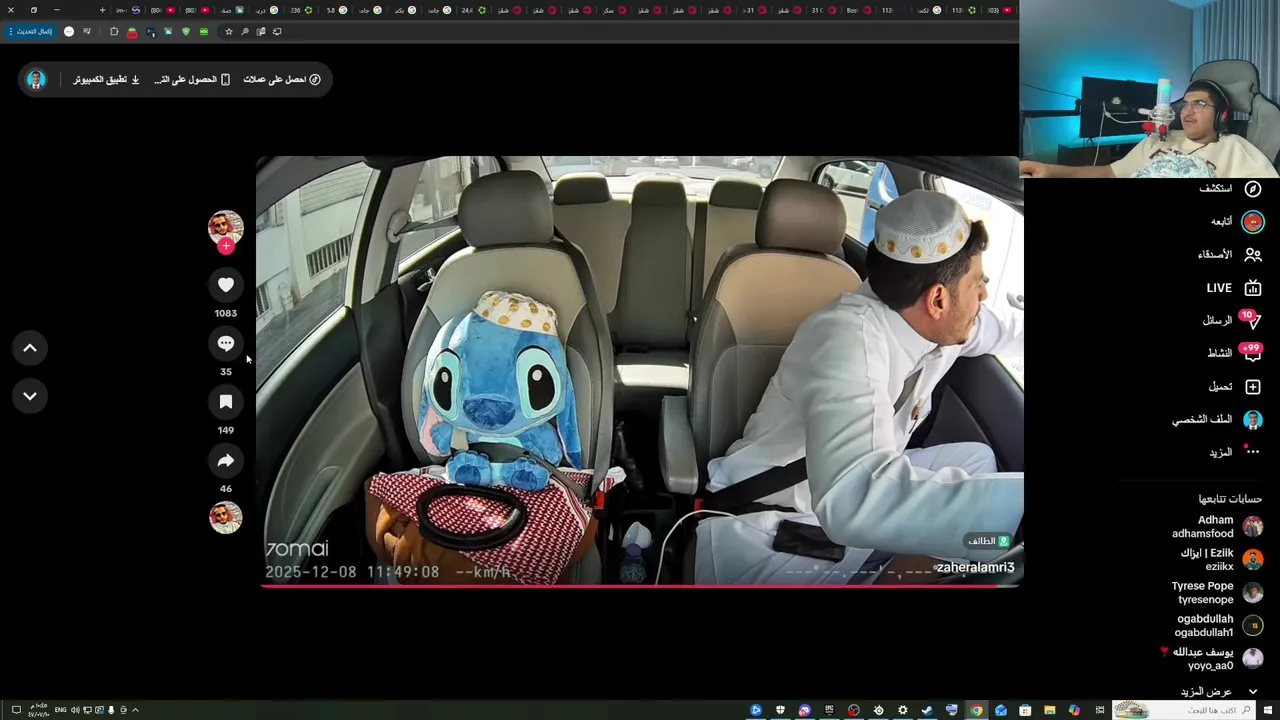Open LIVE section in sidebar
Viewport: 1280px width, 720px height.
point(1233,288)
